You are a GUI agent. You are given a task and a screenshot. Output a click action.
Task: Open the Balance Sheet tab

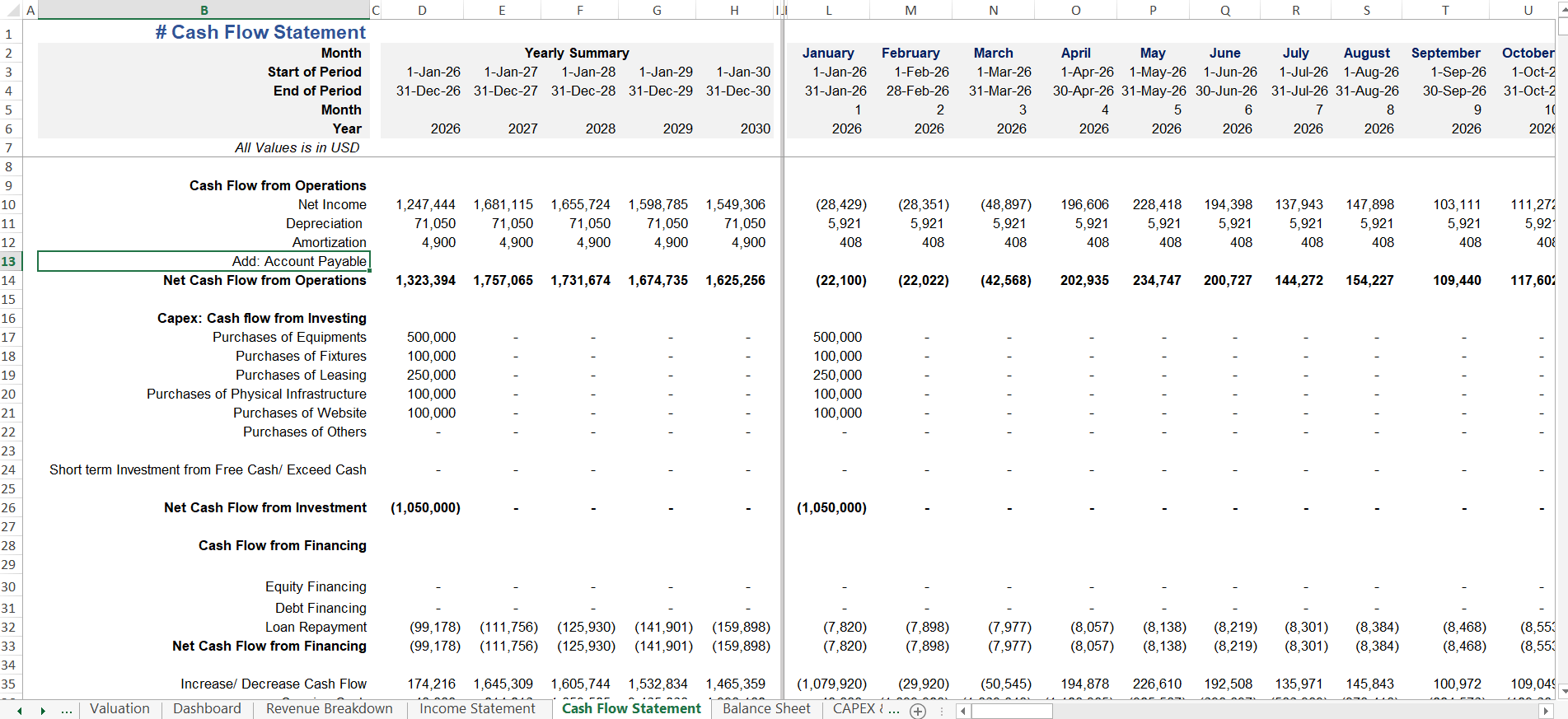[766, 709]
